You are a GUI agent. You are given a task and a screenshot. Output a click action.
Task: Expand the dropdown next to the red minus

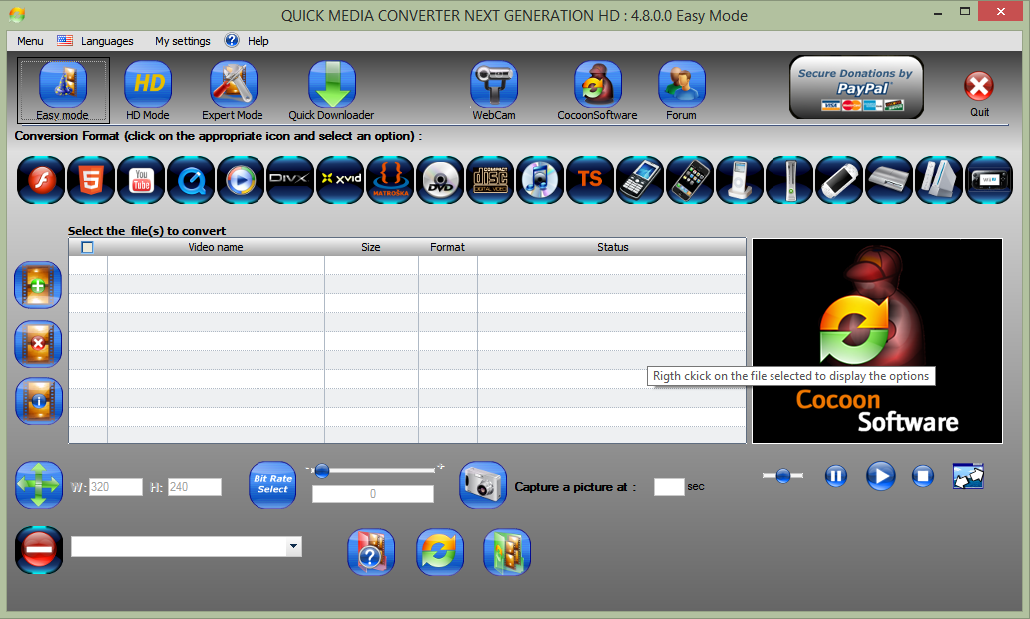pyautogui.click(x=294, y=546)
